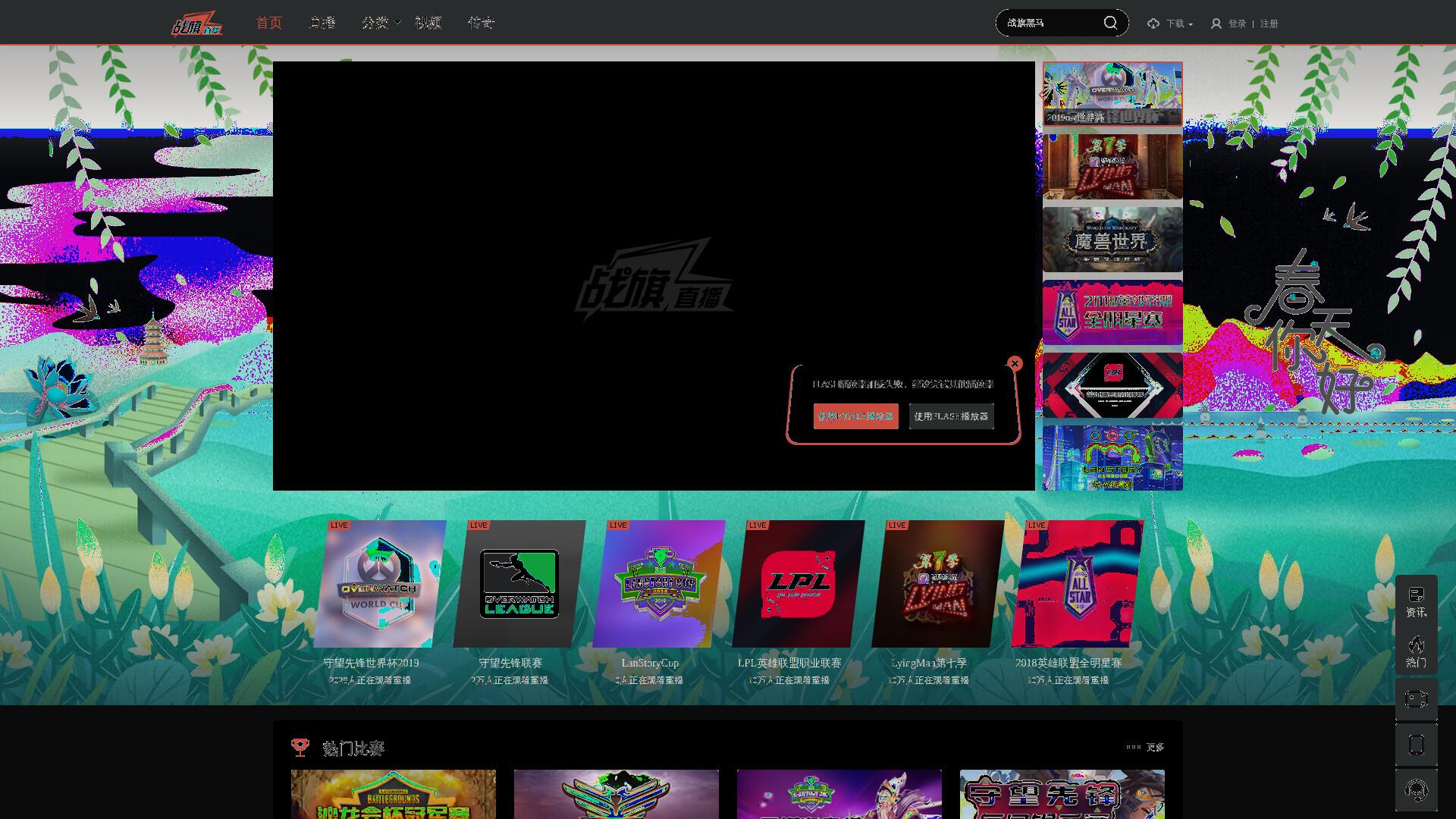Click the mobile phone sidebar icon
The image size is (1456, 819).
coord(1416,745)
